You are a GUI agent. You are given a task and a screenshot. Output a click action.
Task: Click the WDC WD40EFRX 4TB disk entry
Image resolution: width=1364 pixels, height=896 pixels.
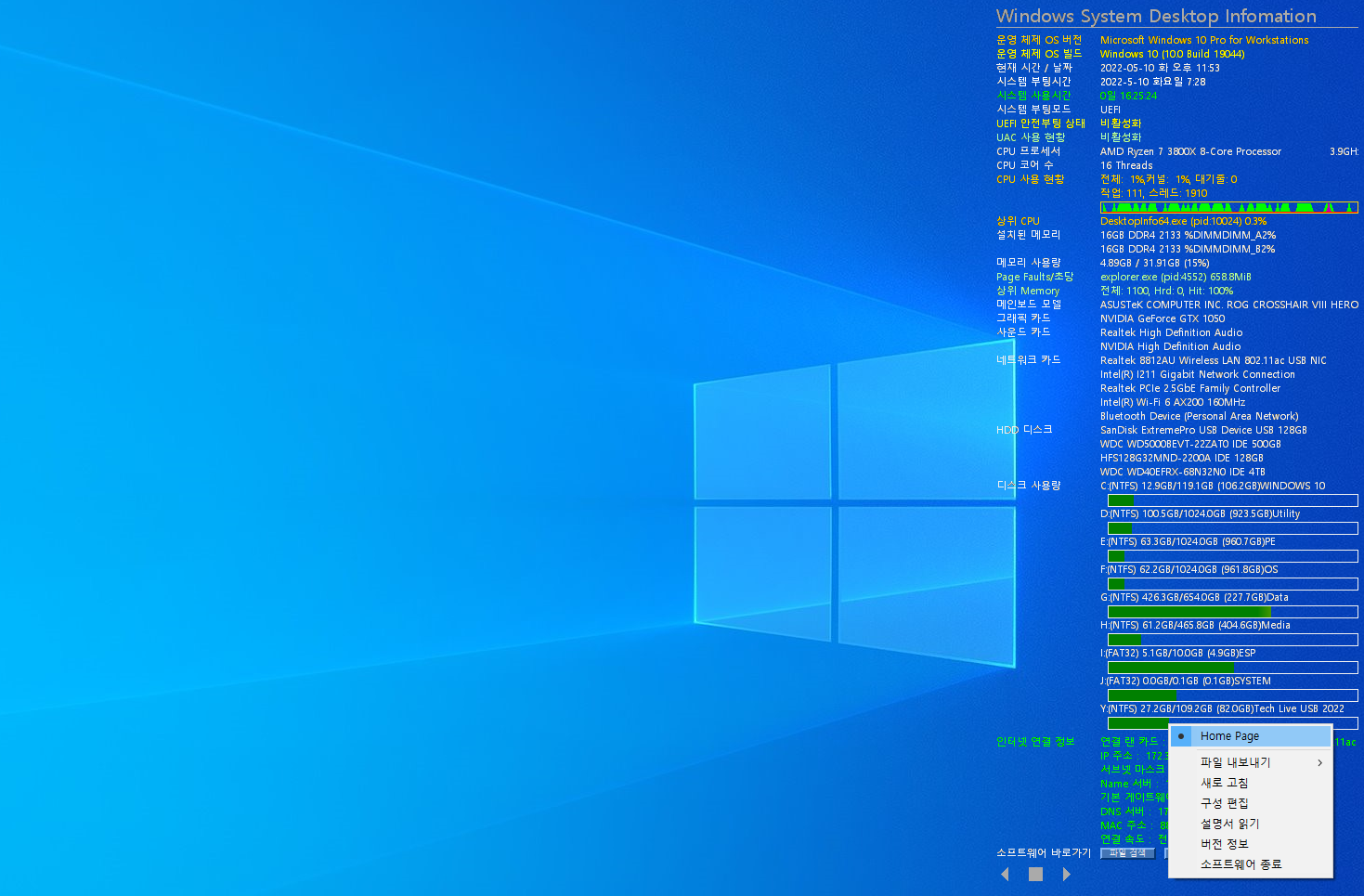click(x=1183, y=472)
